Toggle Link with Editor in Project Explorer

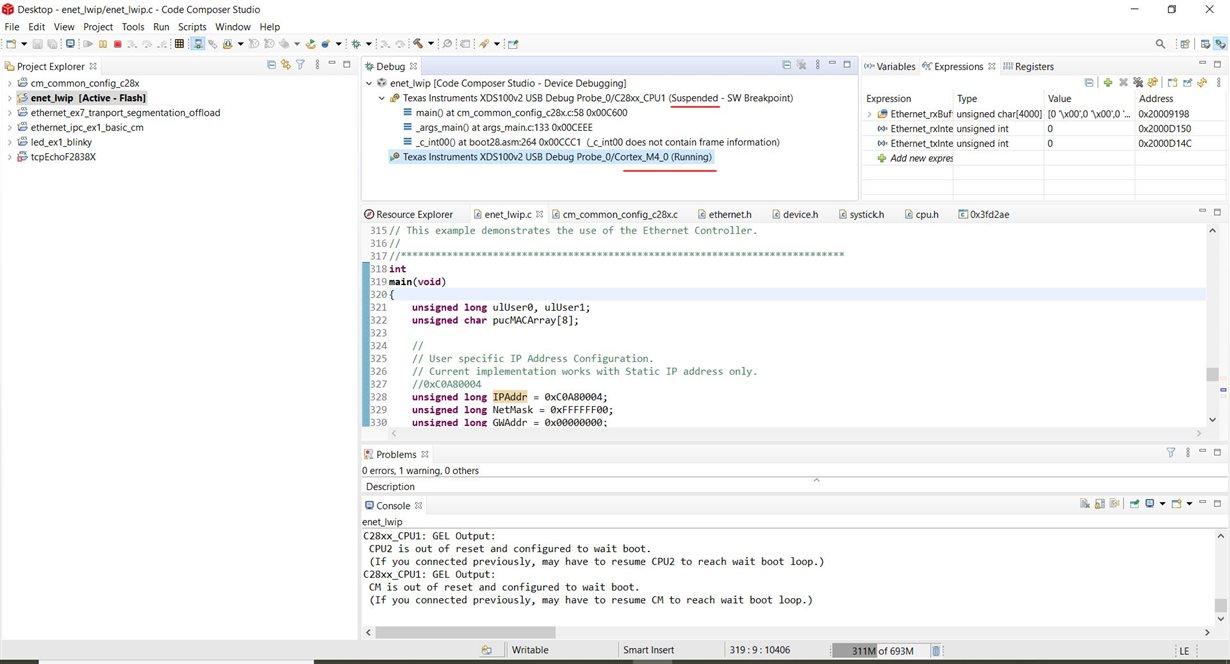(285, 66)
